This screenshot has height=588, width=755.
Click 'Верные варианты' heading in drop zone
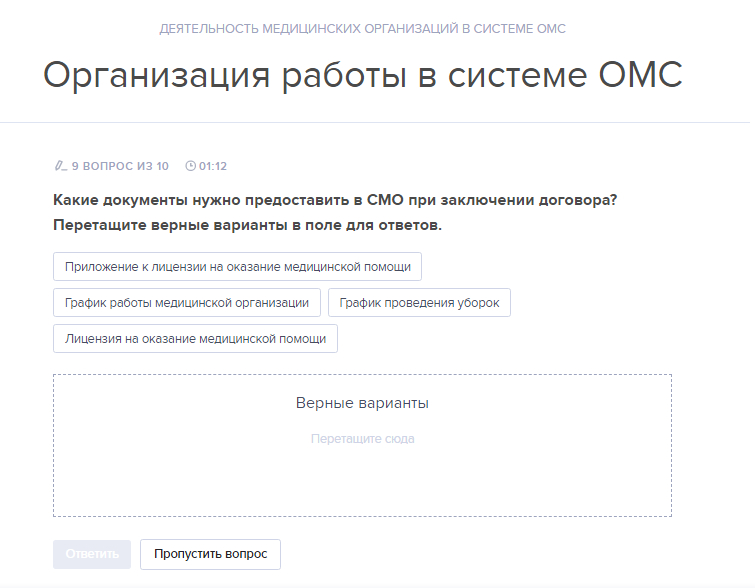(362, 403)
